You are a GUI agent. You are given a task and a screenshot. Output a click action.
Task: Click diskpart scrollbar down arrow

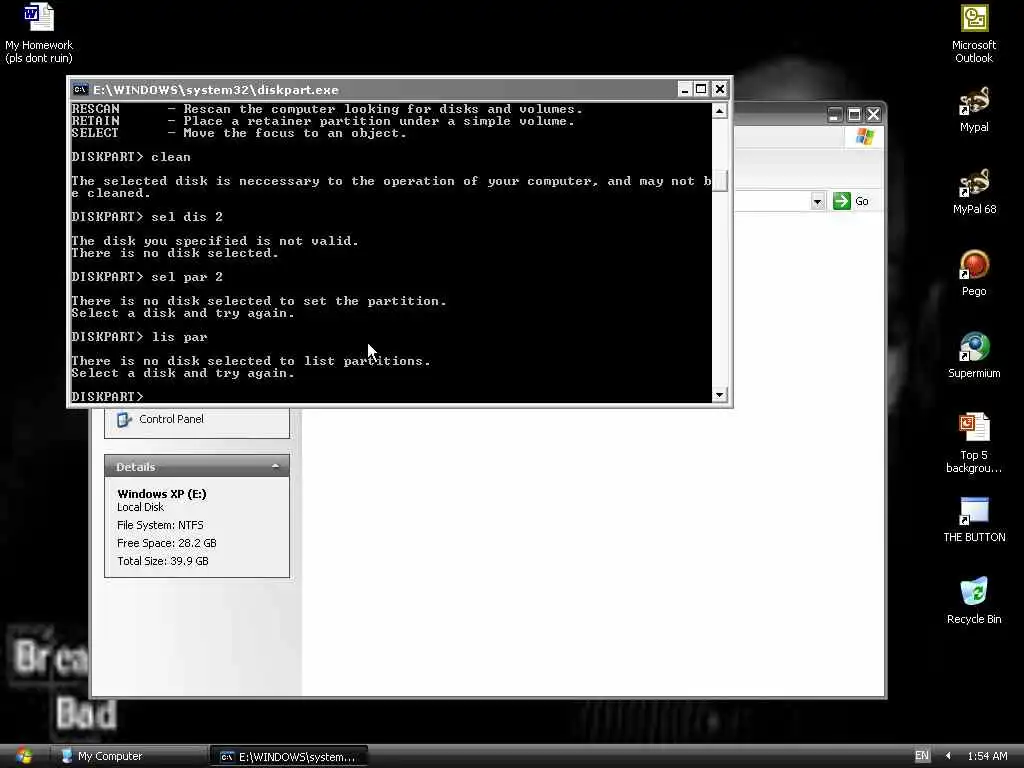coord(719,394)
